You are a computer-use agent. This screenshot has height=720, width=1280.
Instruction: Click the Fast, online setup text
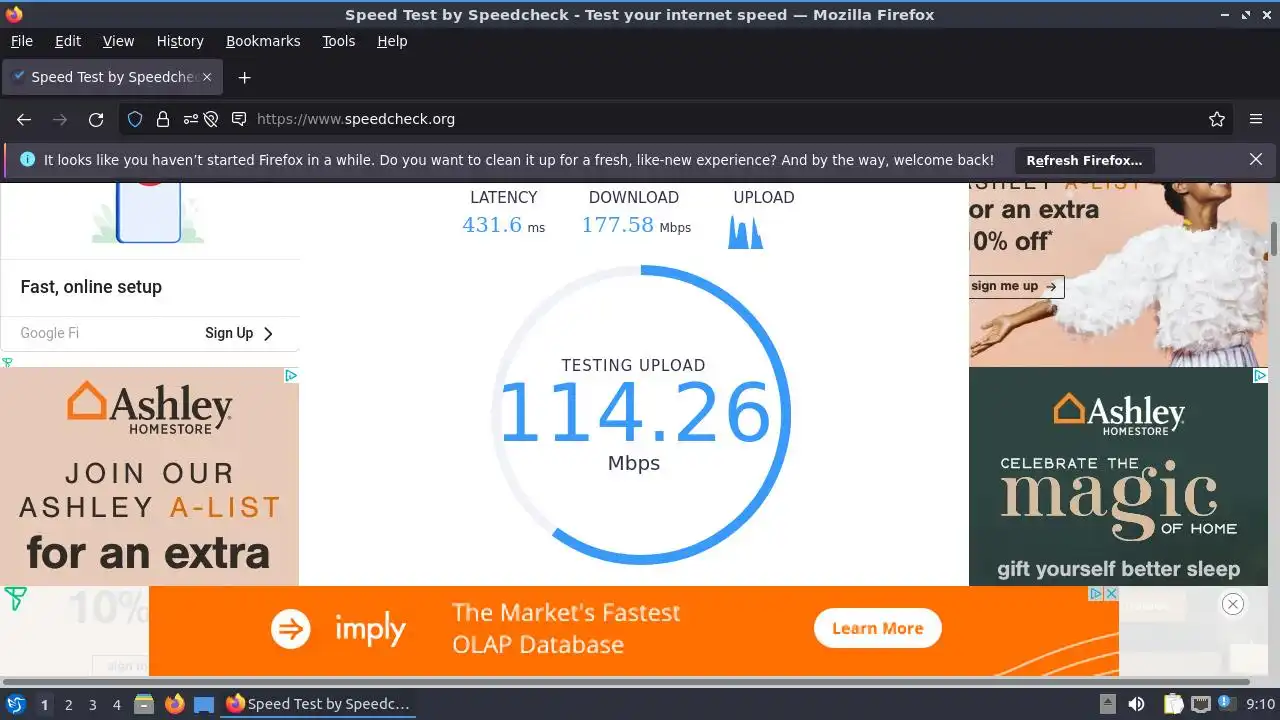[x=91, y=287]
